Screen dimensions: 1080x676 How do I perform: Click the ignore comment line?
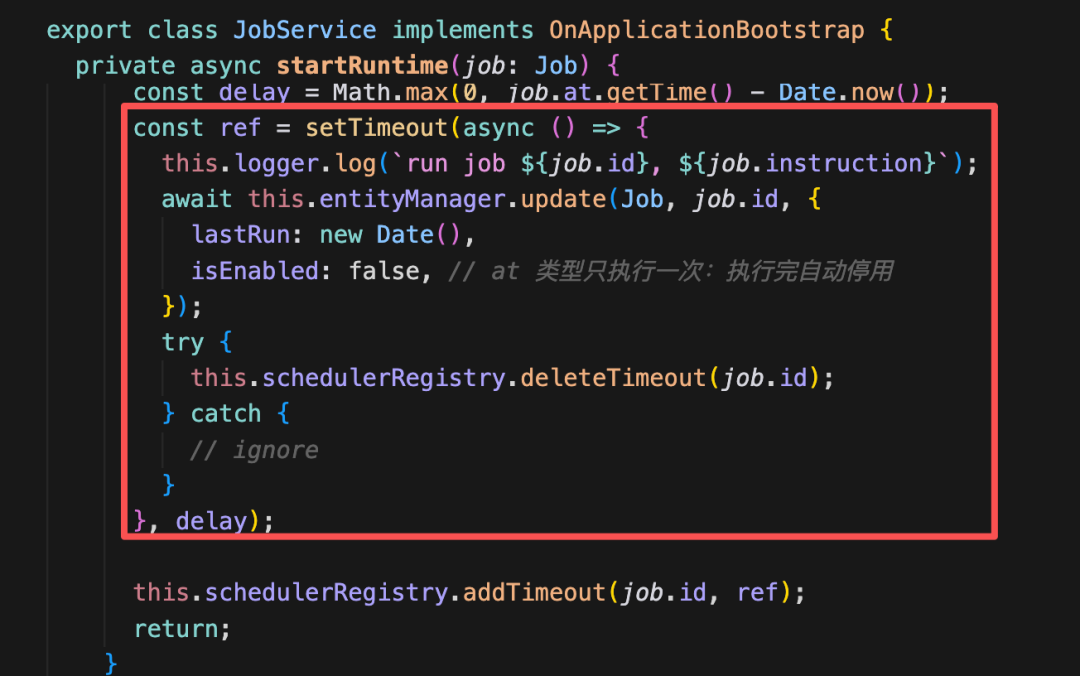click(254, 451)
